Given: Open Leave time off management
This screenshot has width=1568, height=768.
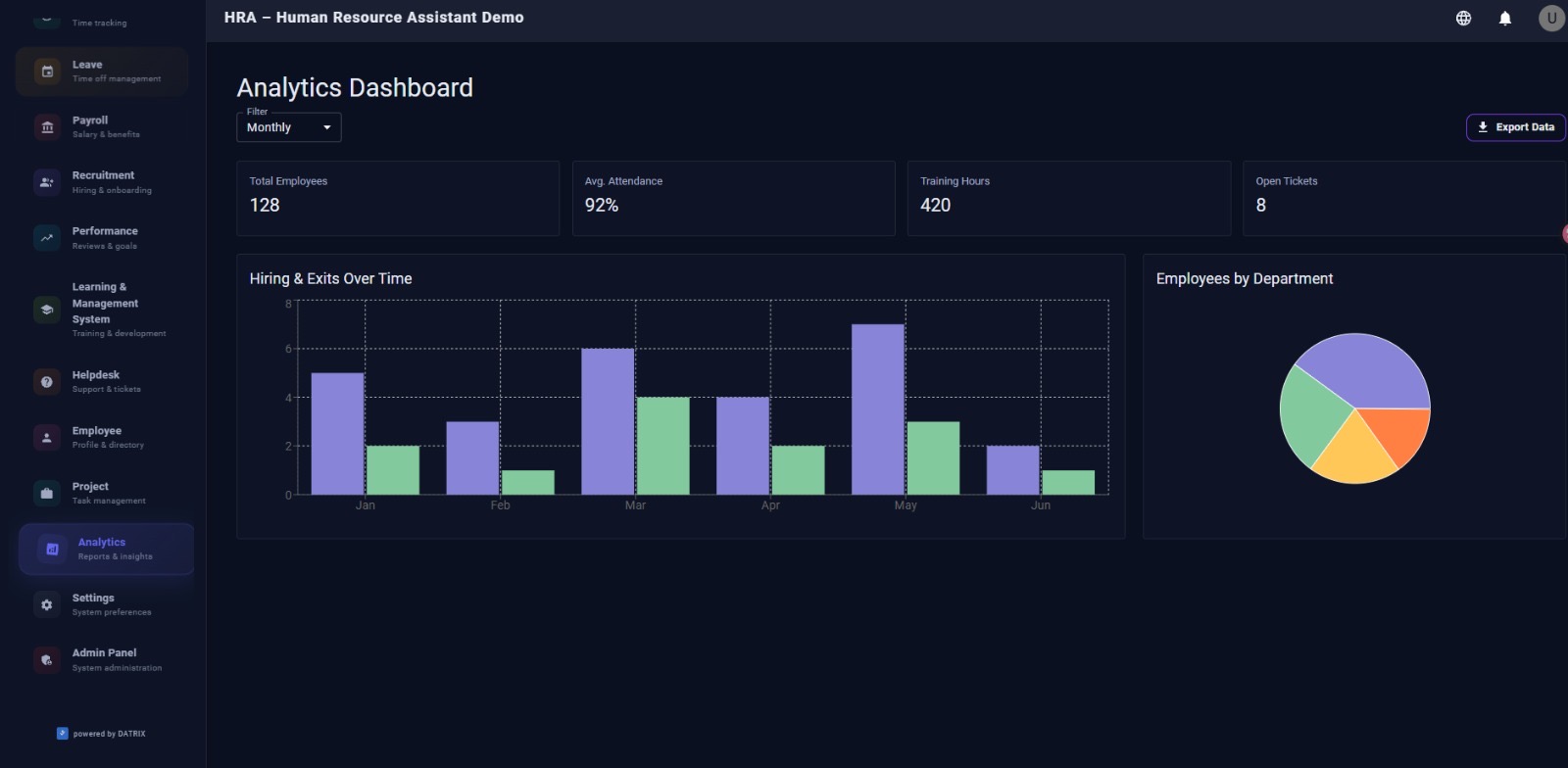Looking at the screenshot, I should tap(102, 72).
